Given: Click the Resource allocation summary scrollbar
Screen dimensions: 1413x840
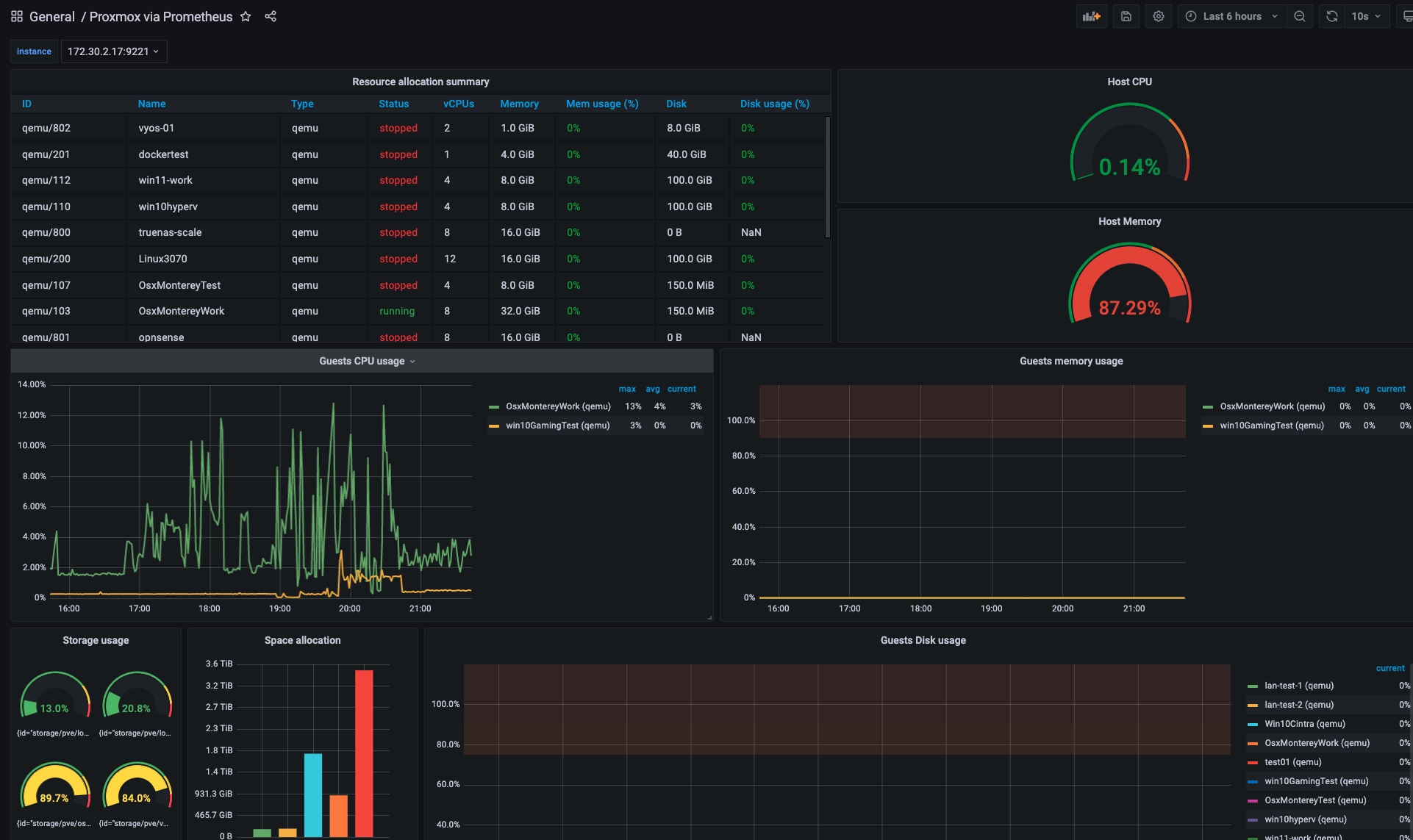Looking at the screenshot, I should click(x=828, y=176).
